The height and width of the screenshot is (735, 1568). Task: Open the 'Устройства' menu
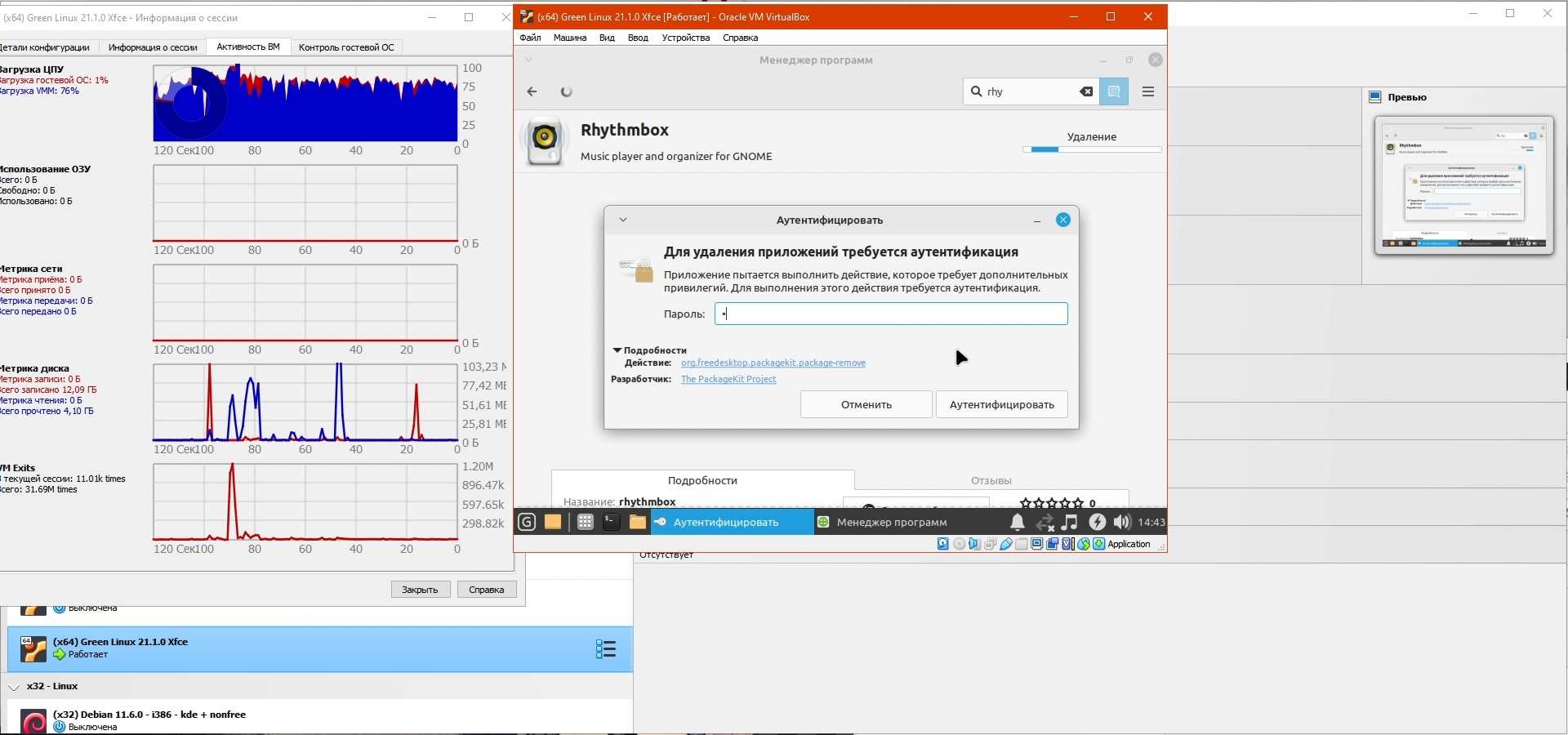tap(686, 38)
